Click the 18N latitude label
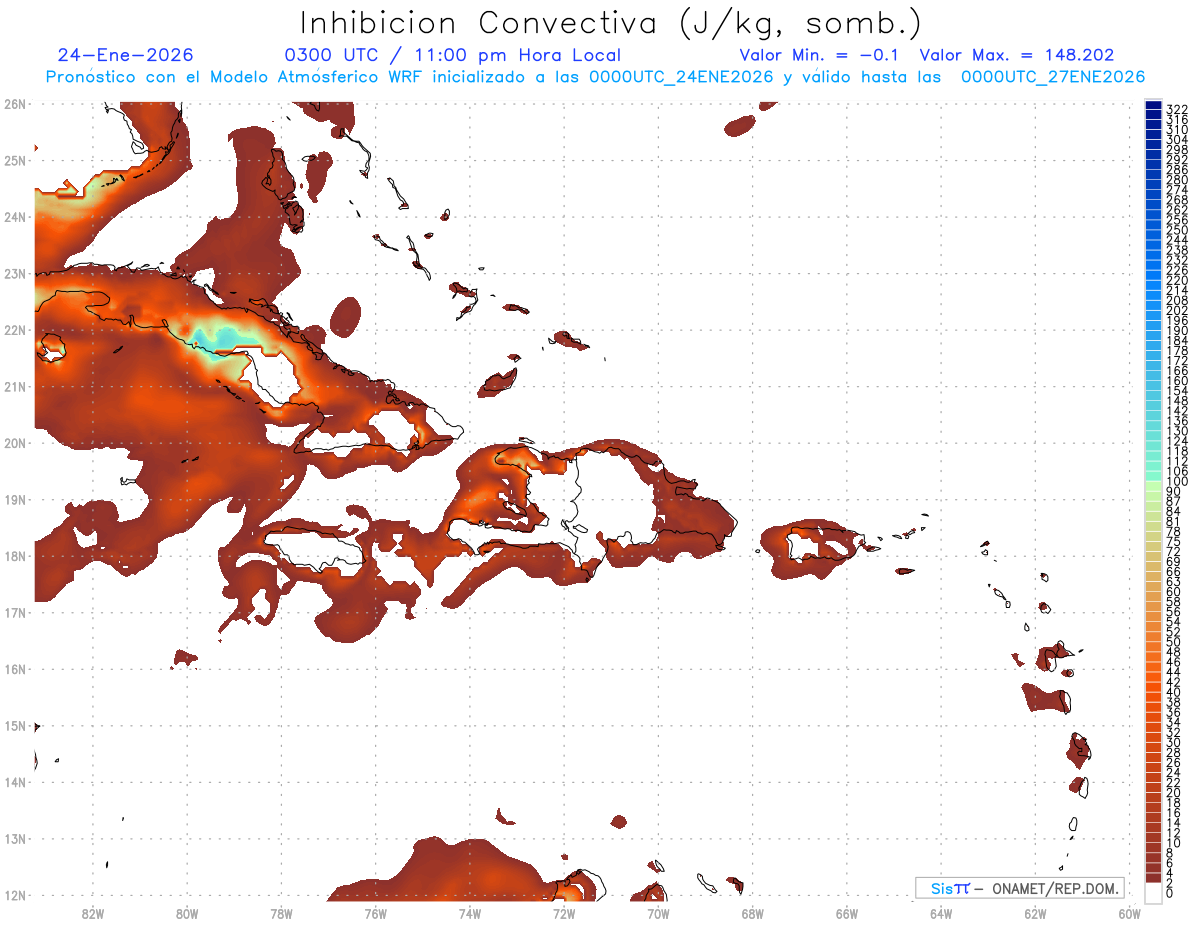 tap(14, 556)
